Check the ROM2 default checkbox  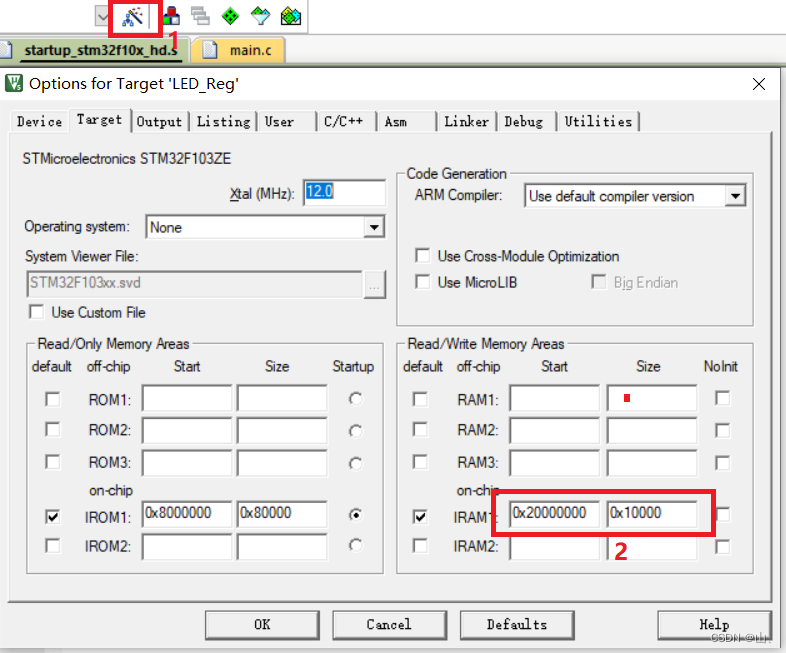pos(53,430)
